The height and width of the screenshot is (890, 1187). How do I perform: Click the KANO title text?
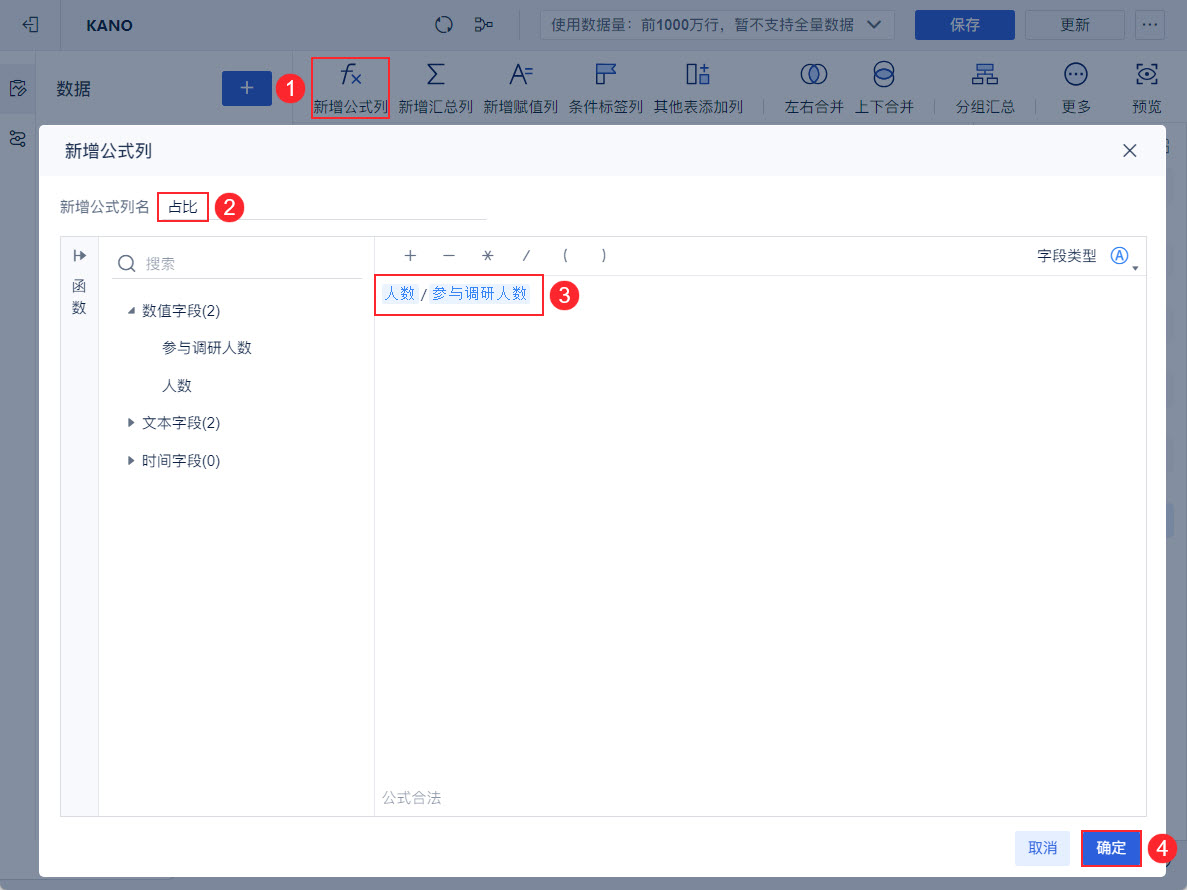coord(109,26)
